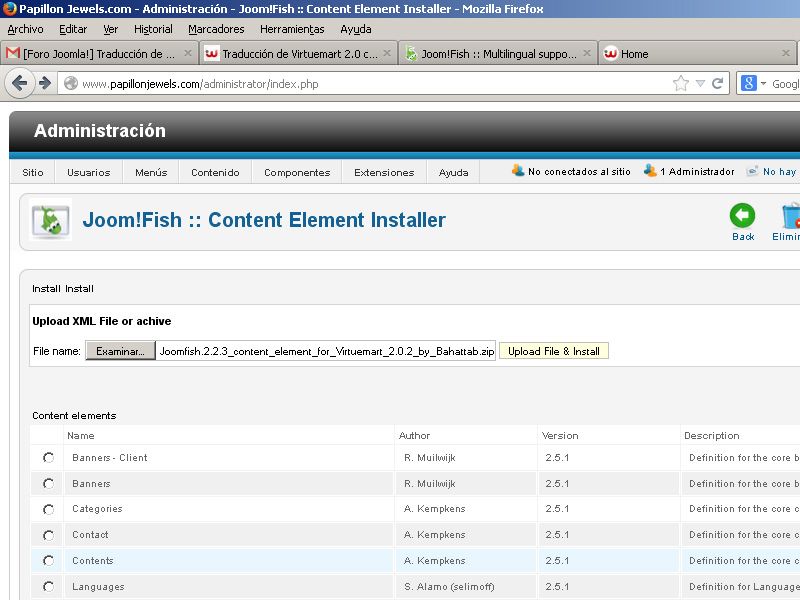Click the Firefox forward arrow button
Viewport: 800px width, 600px height.
(x=45, y=83)
